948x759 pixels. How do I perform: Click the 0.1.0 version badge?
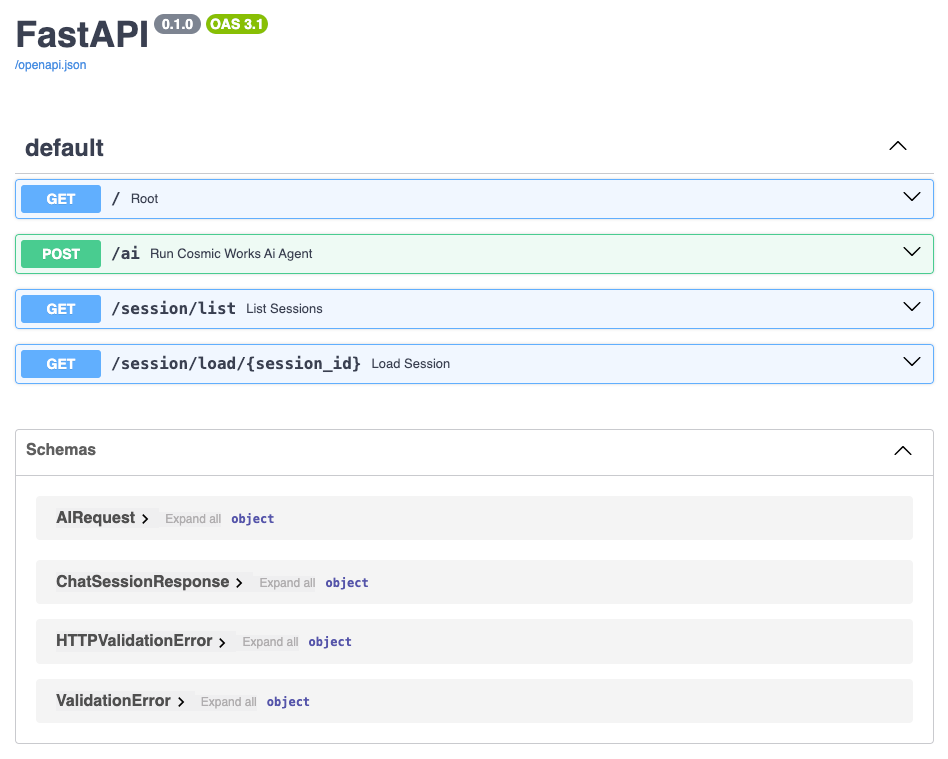(x=177, y=24)
